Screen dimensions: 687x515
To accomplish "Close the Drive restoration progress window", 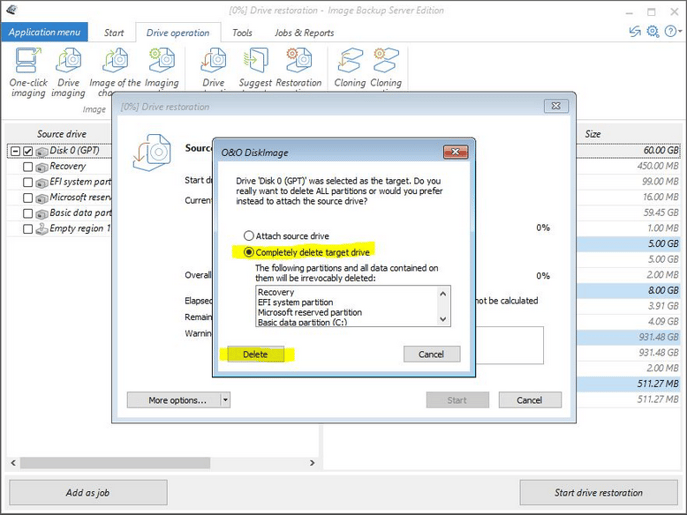I will pos(556,106).
